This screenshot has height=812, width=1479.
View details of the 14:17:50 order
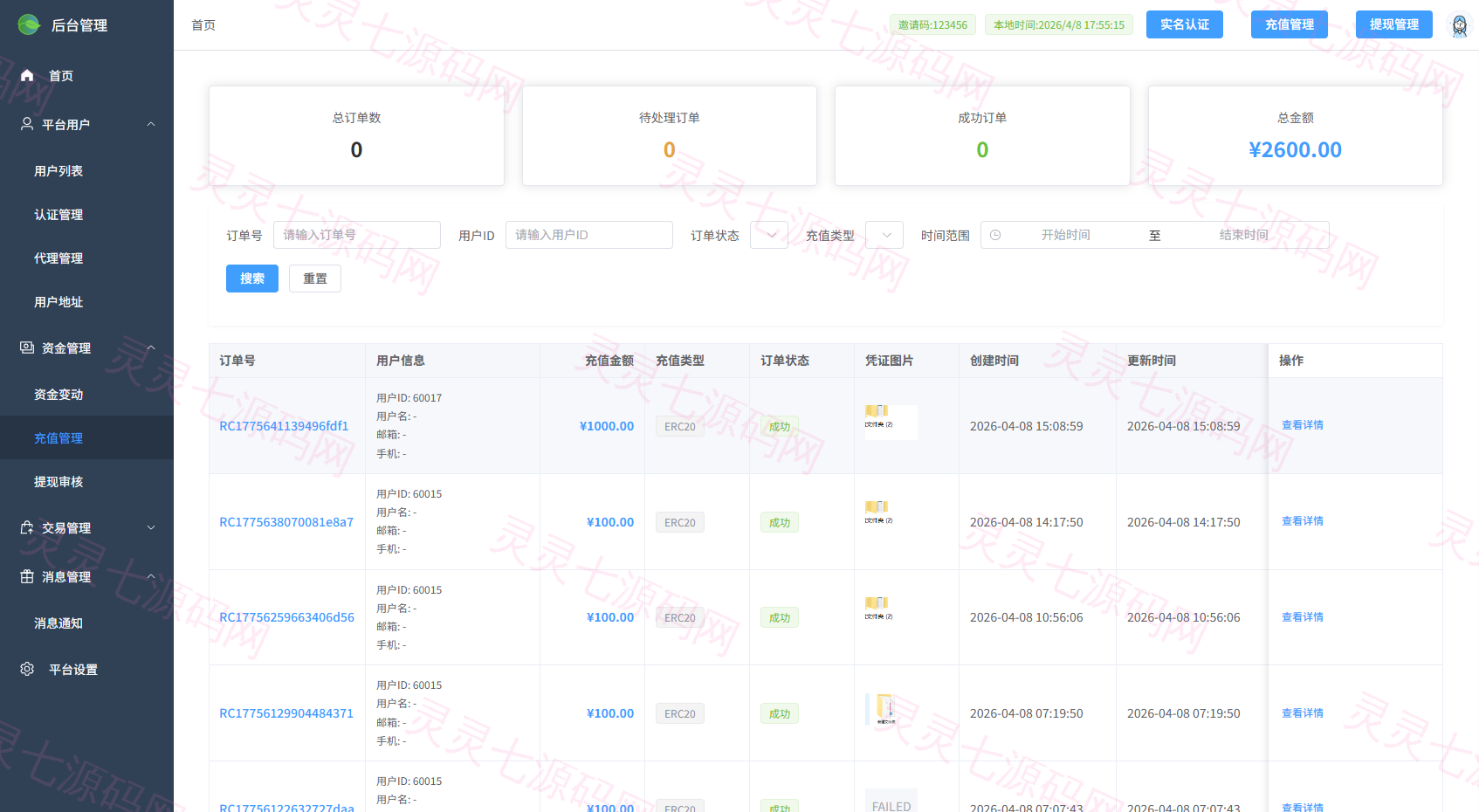[x=1303, y=521]
